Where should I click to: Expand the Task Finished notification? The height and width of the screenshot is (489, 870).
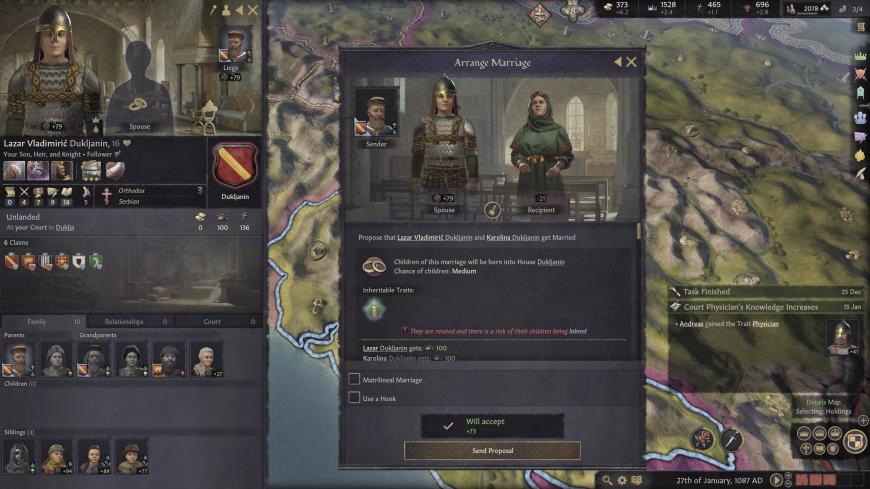click(766, 291)
